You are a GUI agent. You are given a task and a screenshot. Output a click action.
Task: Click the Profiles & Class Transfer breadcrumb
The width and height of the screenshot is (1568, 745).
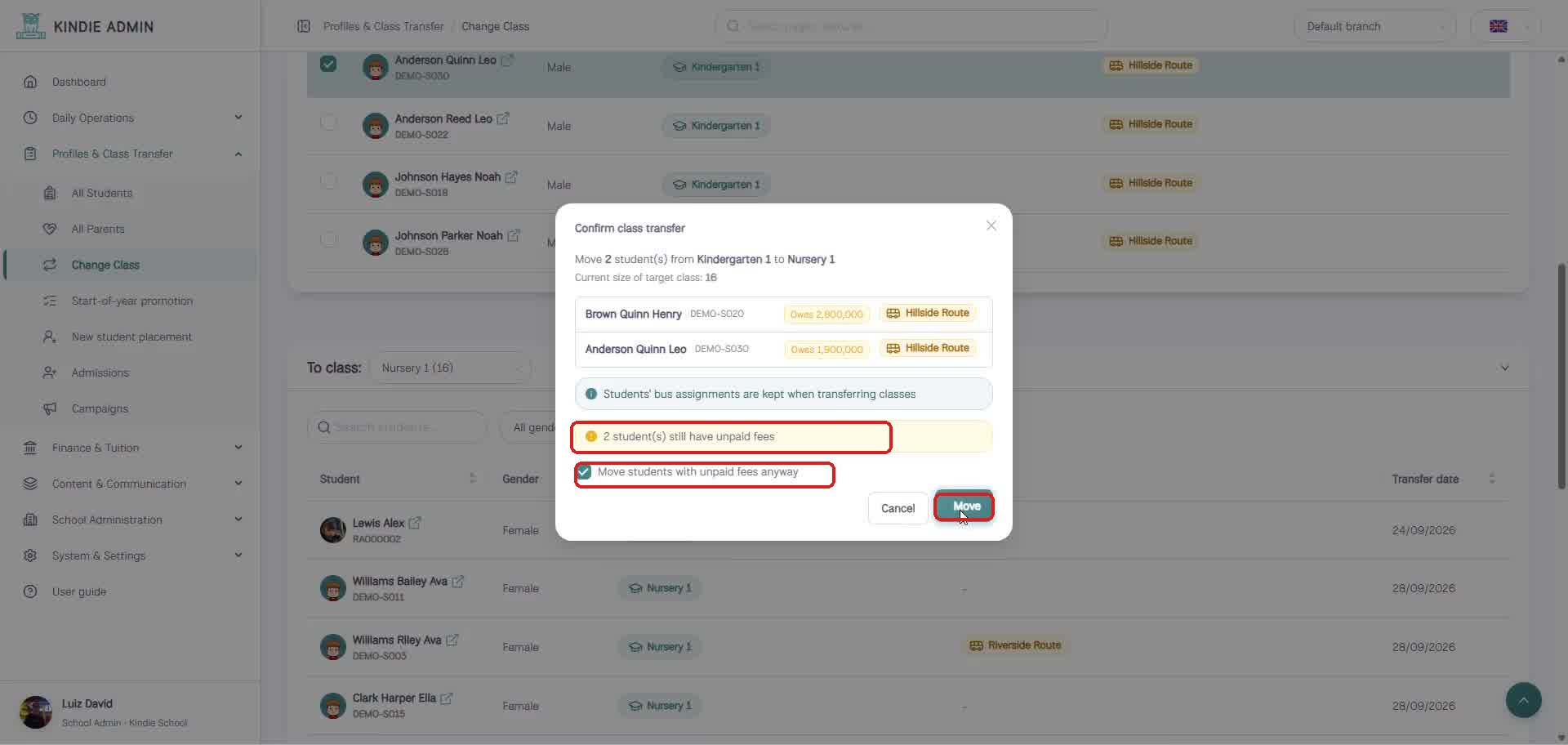click(383, 26)
